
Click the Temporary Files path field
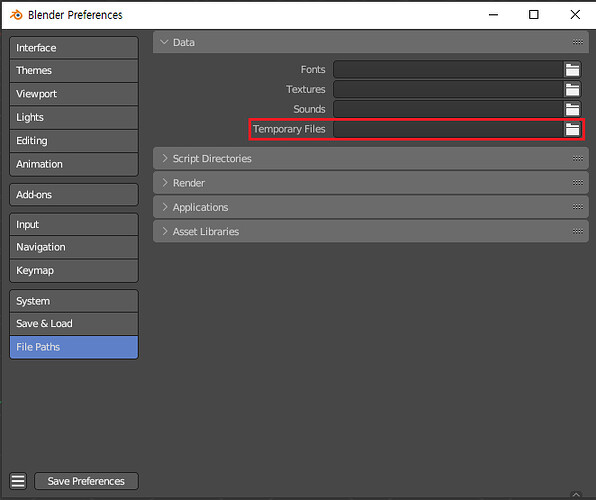pos(449,129)
